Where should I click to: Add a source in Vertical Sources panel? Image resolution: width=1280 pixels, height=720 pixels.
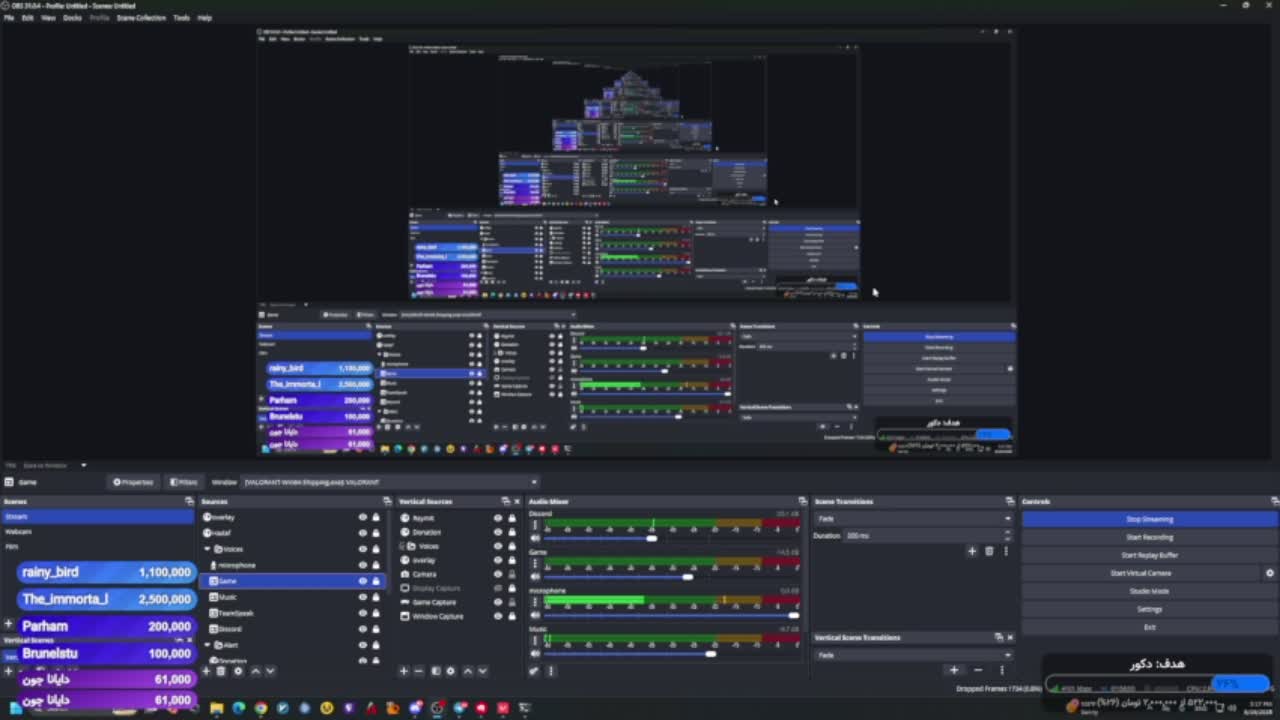point(404,671)
